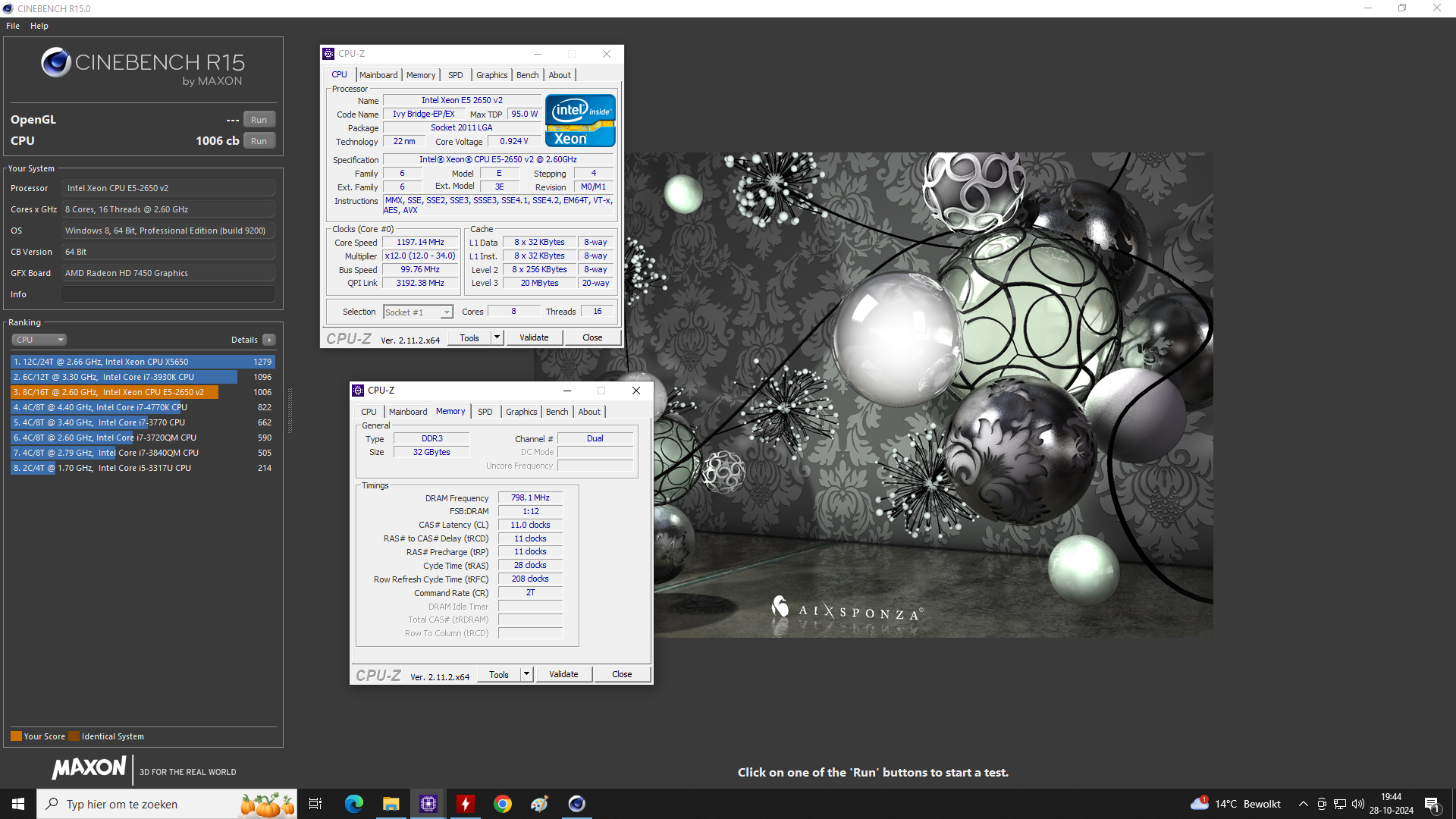Select the Core i5-3317U ranking entry
1456x819 pixels.
tap(143, 468)
